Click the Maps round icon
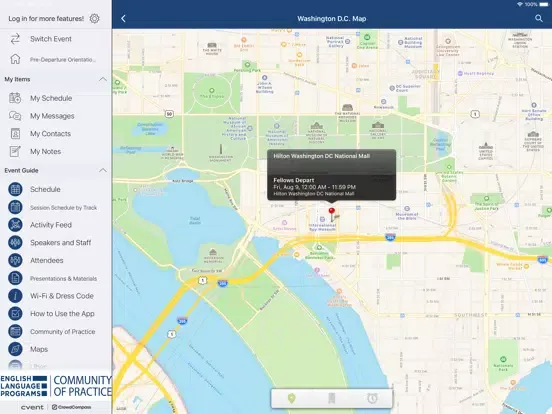This screenshot has width=552, height=414. tap(15, 349)
